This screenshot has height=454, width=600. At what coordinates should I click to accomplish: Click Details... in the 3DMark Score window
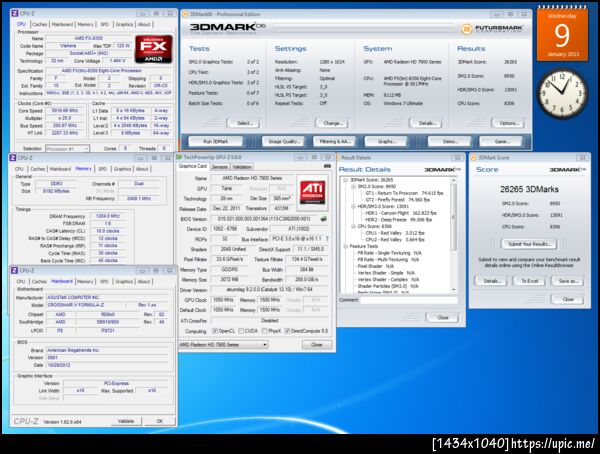point(491,281)
